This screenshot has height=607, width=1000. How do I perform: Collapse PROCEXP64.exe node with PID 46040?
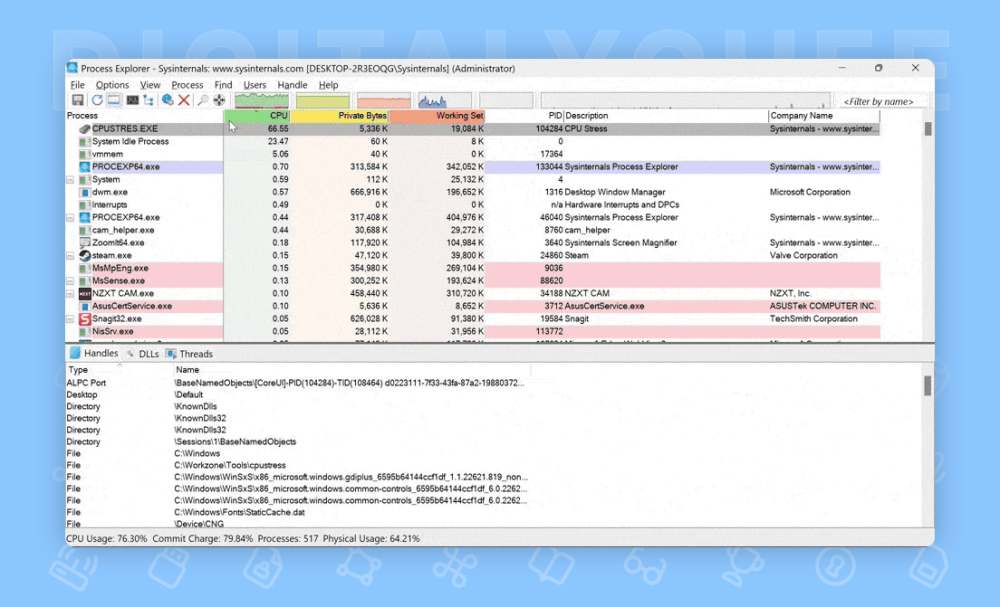pyautogui.click(x=71, y=218)
